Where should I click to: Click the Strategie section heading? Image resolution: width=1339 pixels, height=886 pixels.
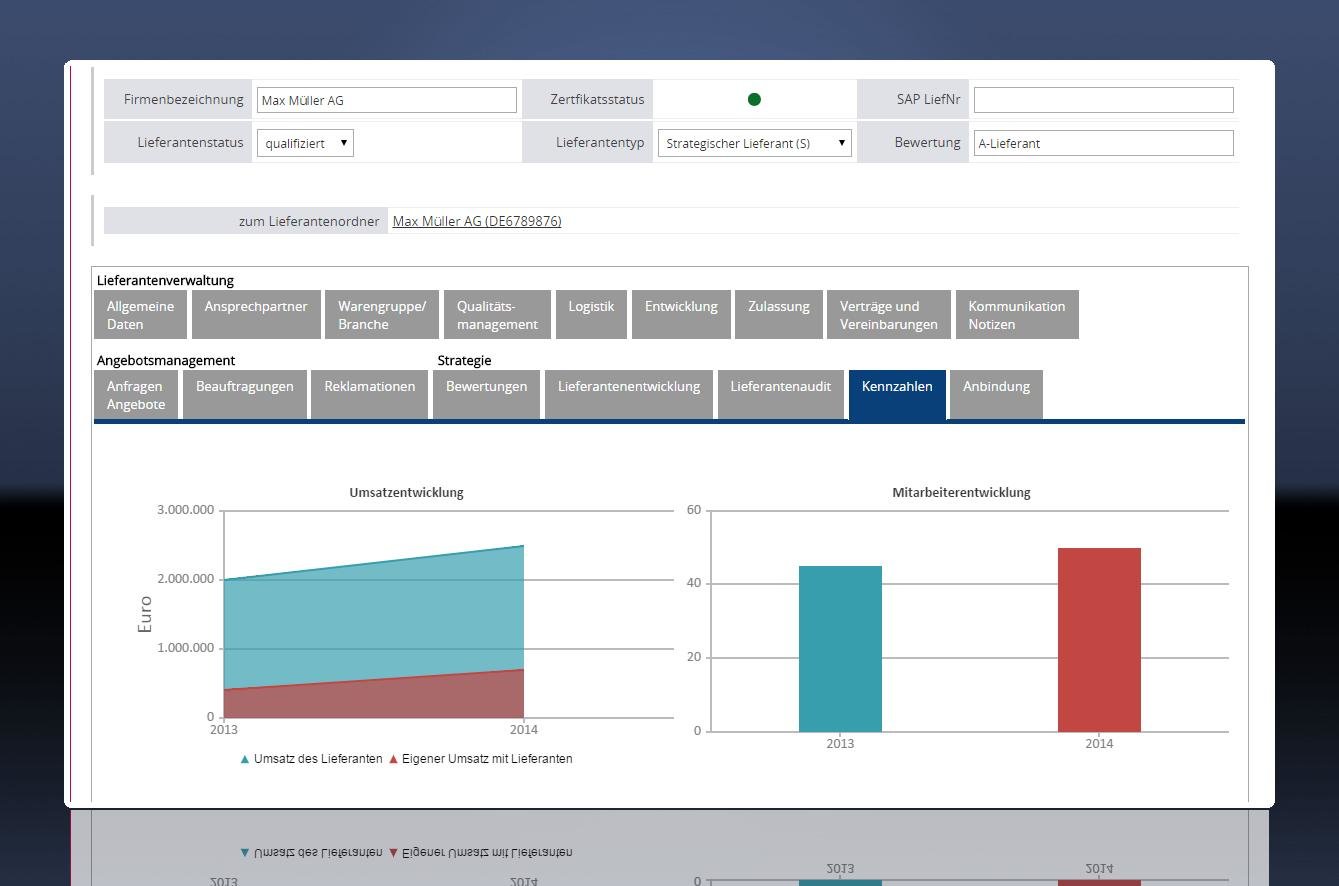(x=464, y=360)
